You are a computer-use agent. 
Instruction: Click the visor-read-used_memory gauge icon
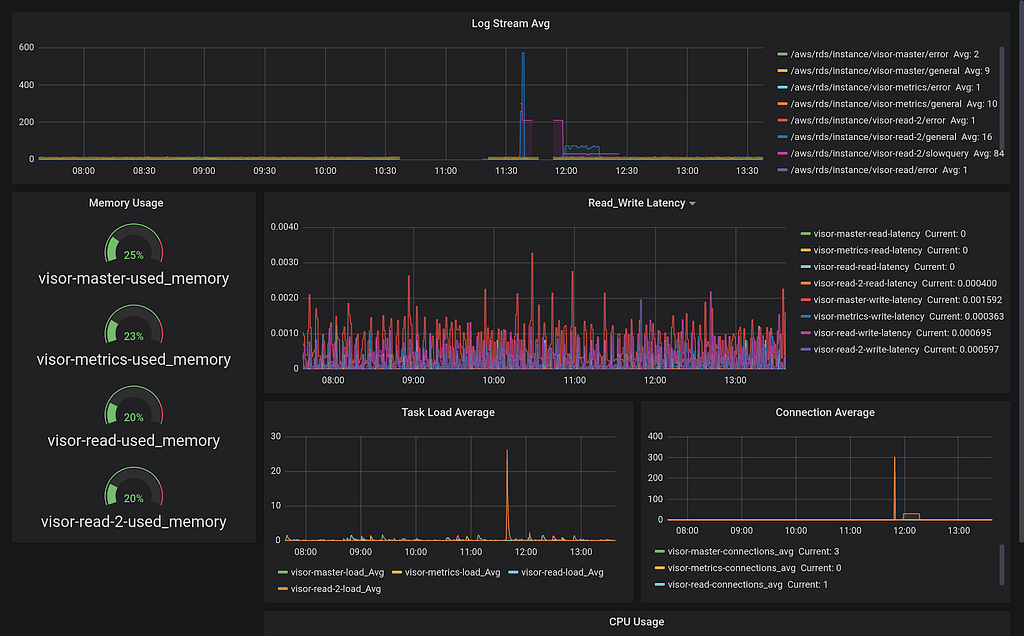[134, 405]
